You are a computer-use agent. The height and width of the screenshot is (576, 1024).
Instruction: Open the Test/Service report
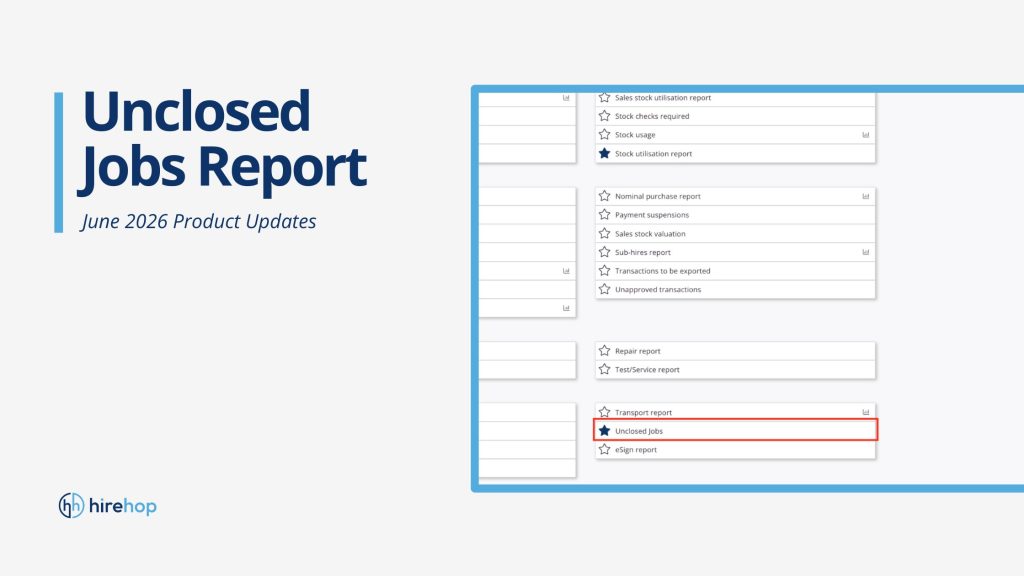[647, 370]
